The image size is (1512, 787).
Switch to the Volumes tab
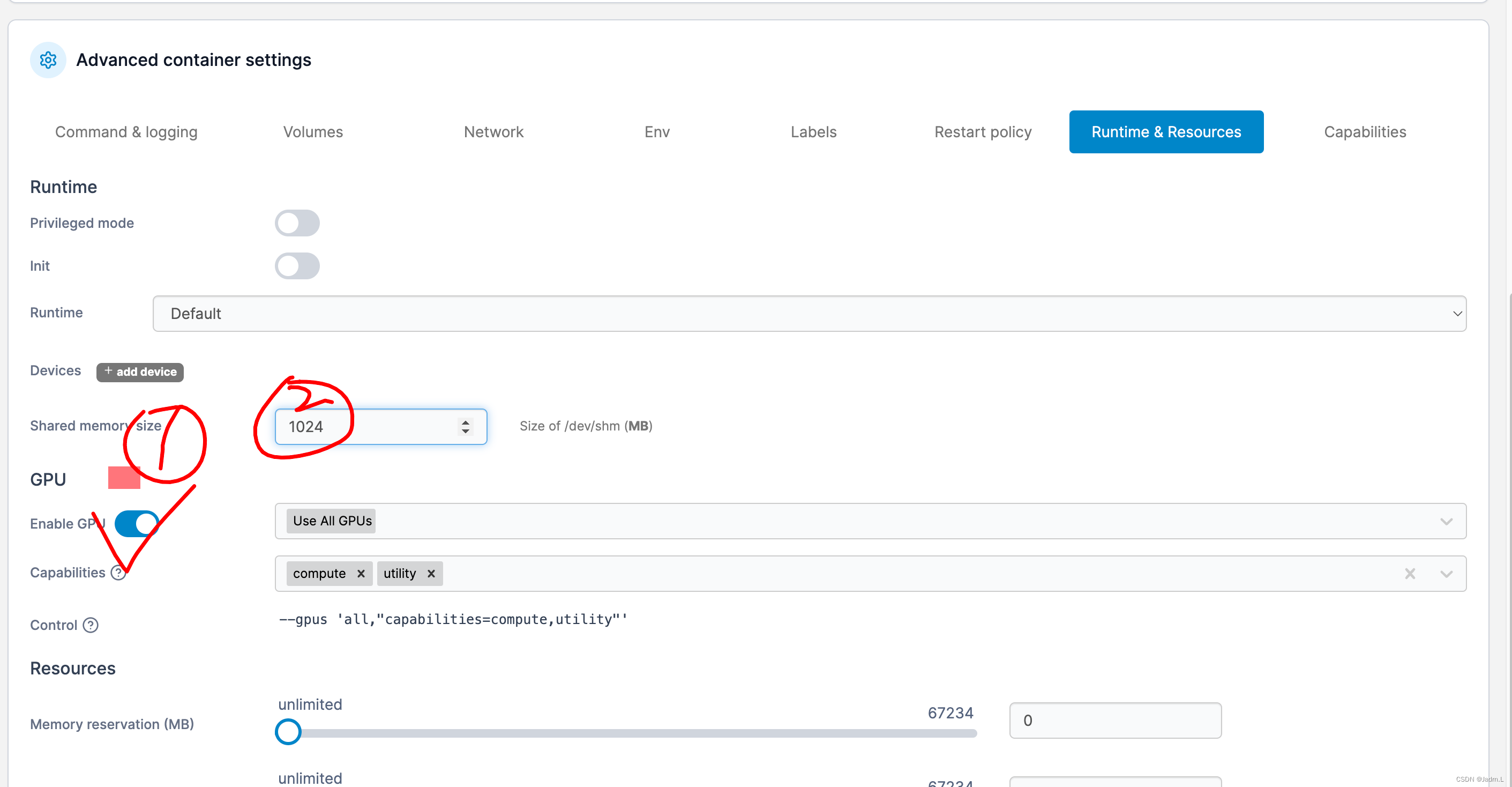(313, 132)
